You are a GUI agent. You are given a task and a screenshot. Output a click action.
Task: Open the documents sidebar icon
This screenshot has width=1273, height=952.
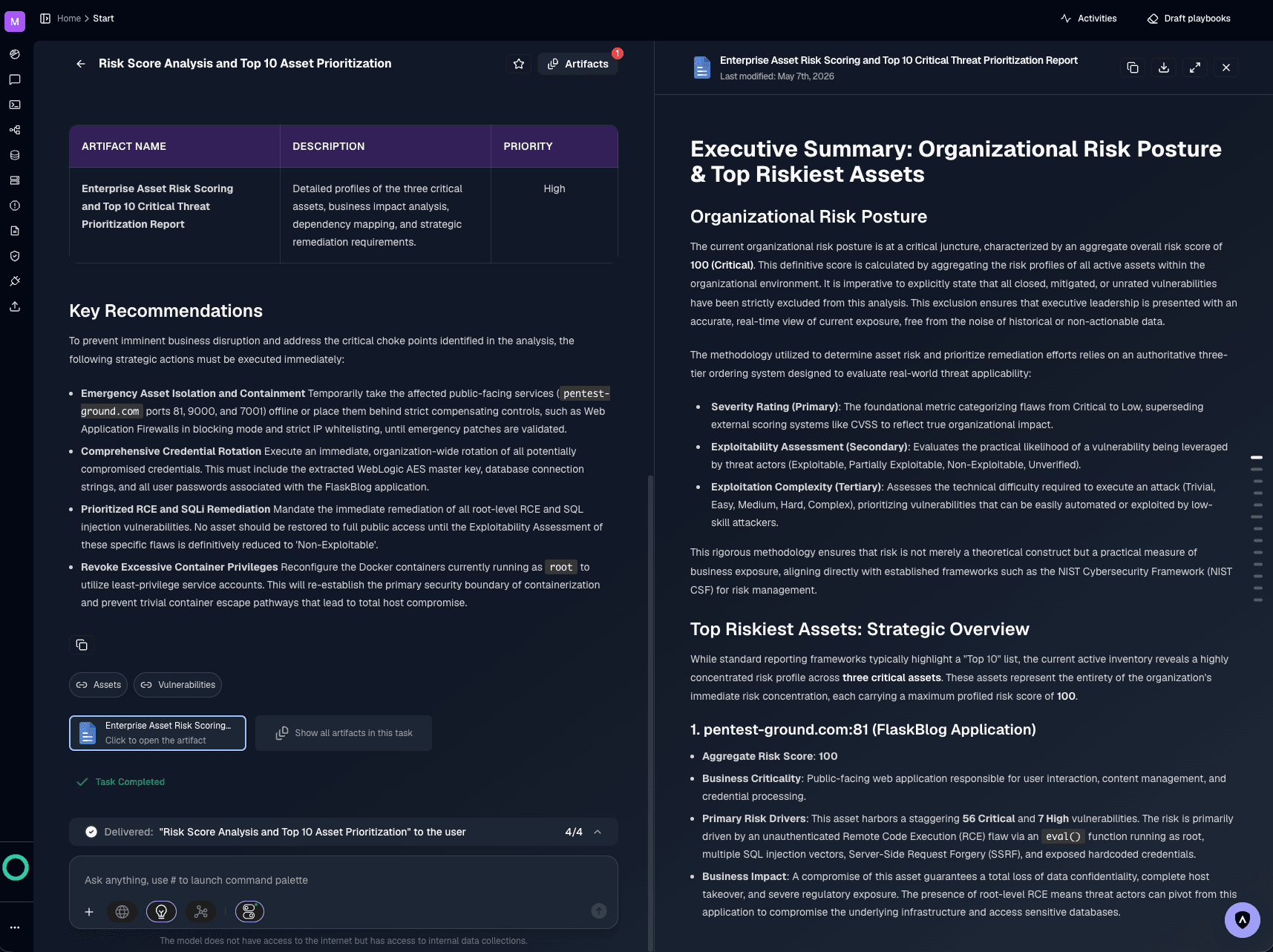click(x=15, y=231)
